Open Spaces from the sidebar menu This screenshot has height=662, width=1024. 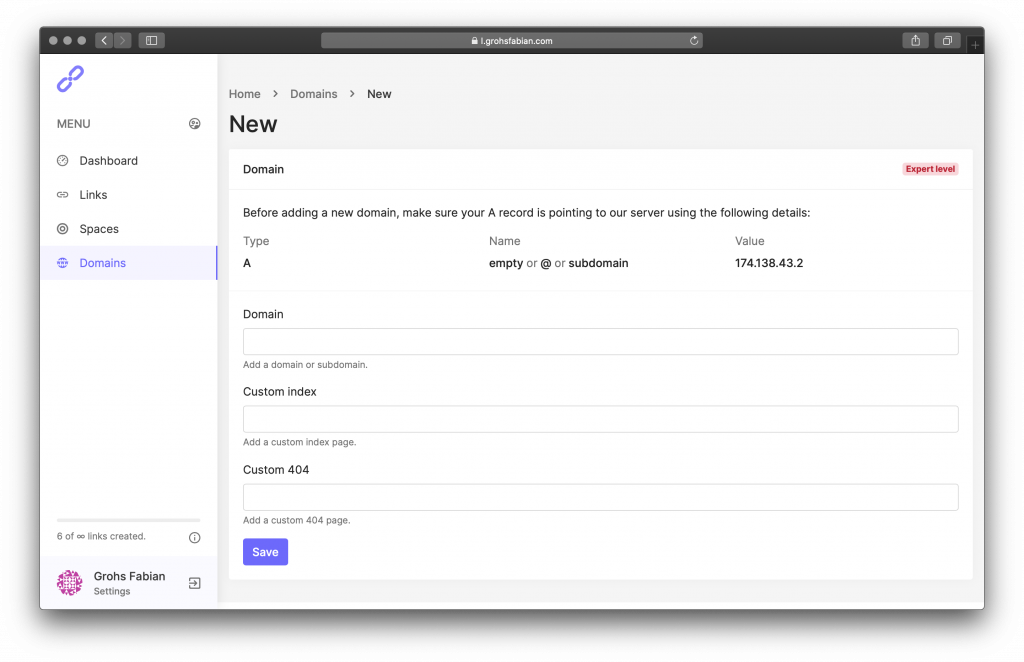(129, 229)
